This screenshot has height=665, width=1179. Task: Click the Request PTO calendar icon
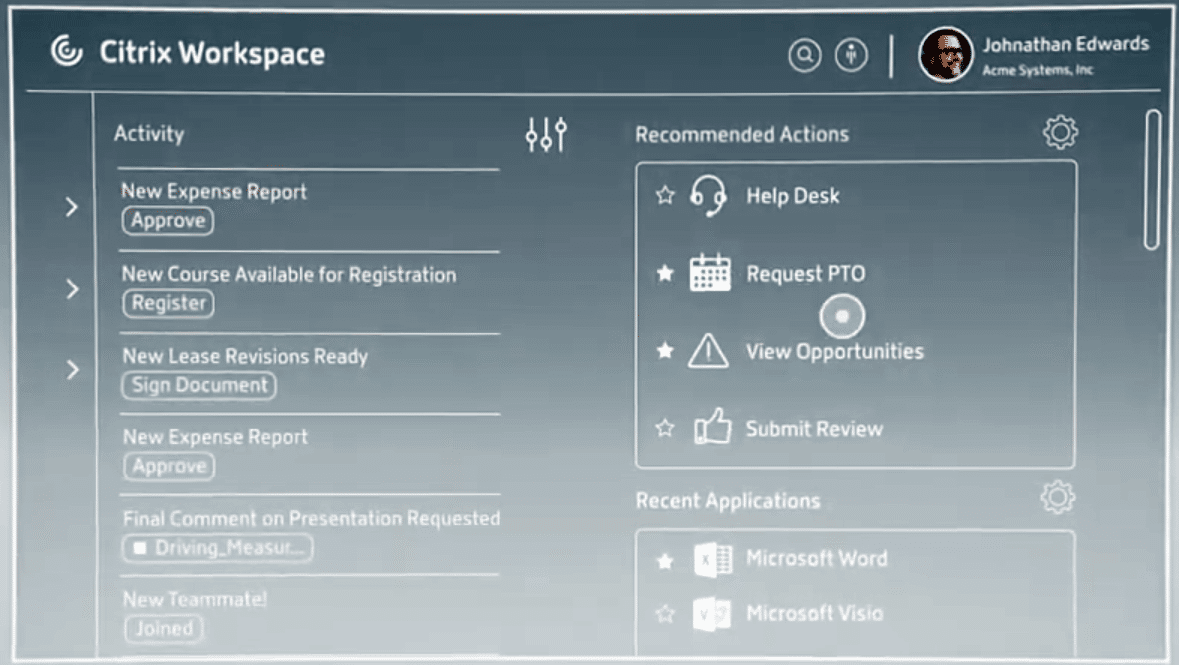[710, 272]
